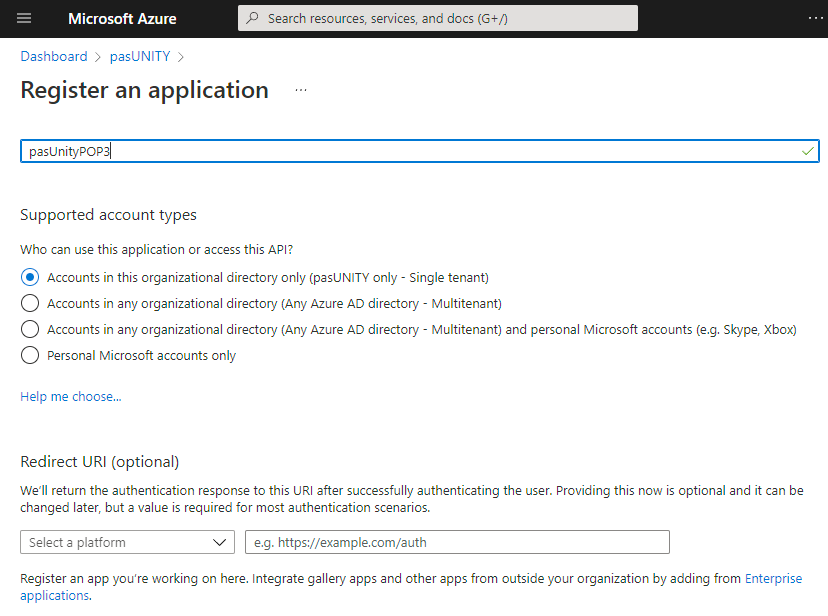Screen dimensions: 828x616
Task: Expand the Select a platform dropdown
Action: [127, 542]
